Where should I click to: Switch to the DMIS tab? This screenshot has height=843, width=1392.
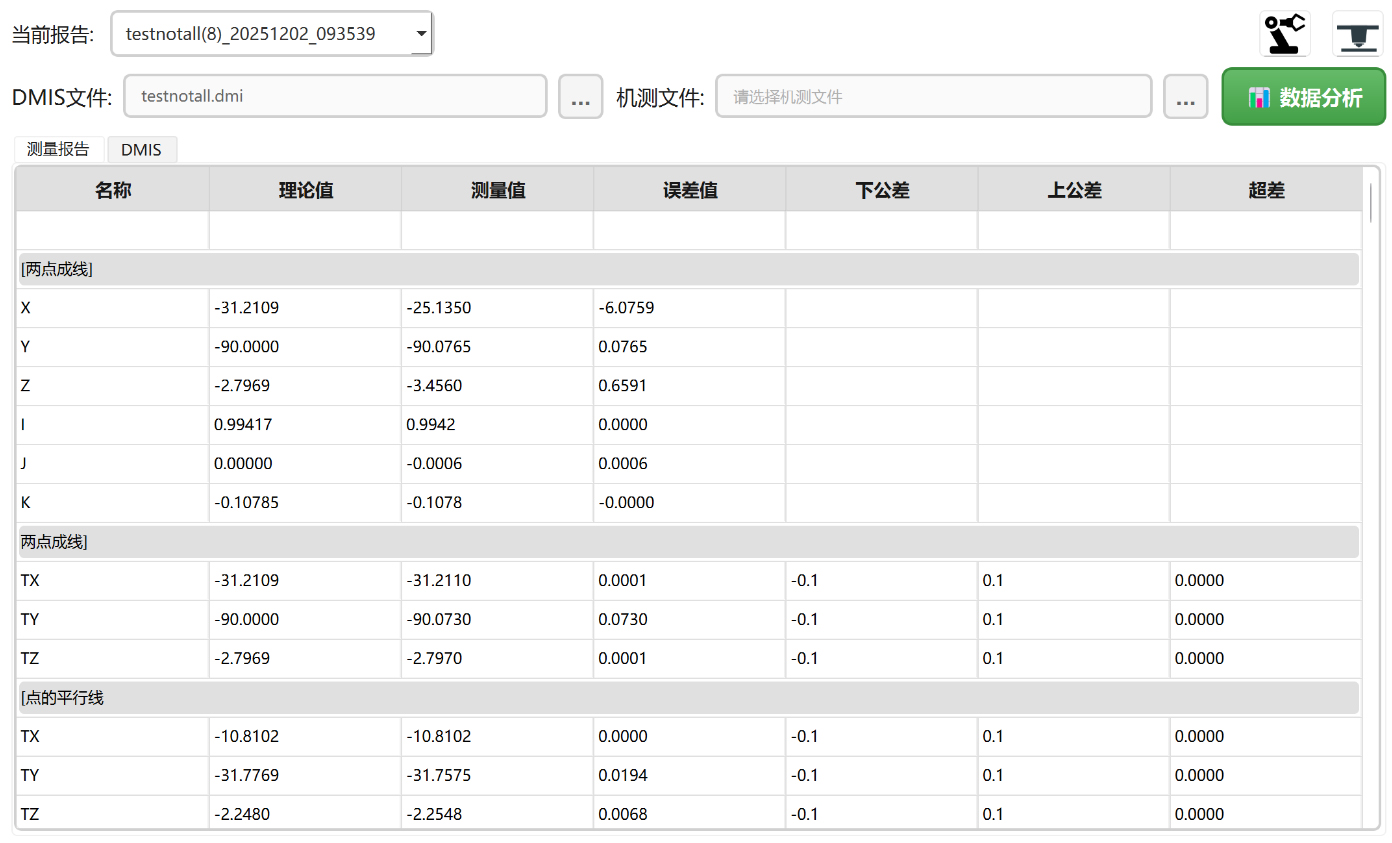coord(142,150)
